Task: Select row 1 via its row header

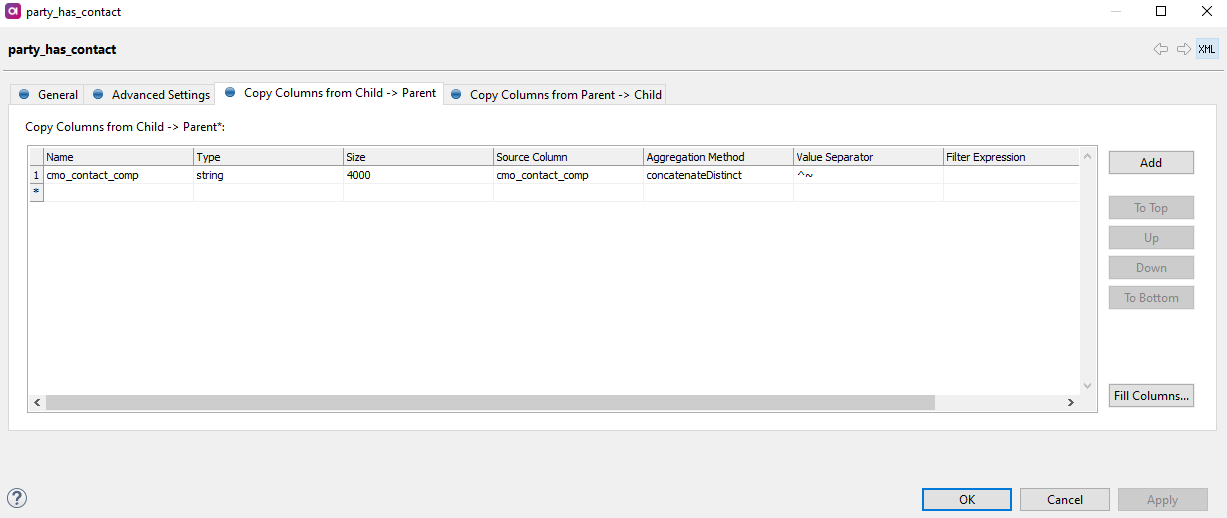Action: click(x=36, y=175)
